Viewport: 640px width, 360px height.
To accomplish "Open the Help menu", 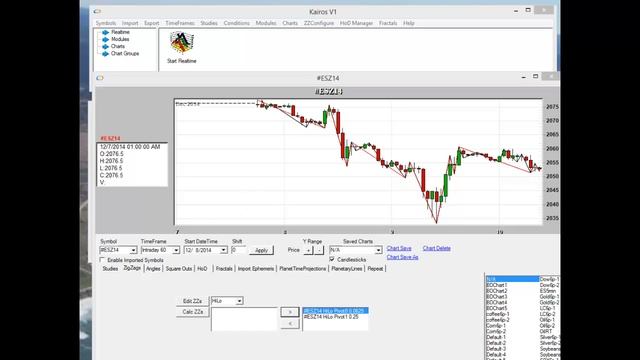I will point(409,23).
